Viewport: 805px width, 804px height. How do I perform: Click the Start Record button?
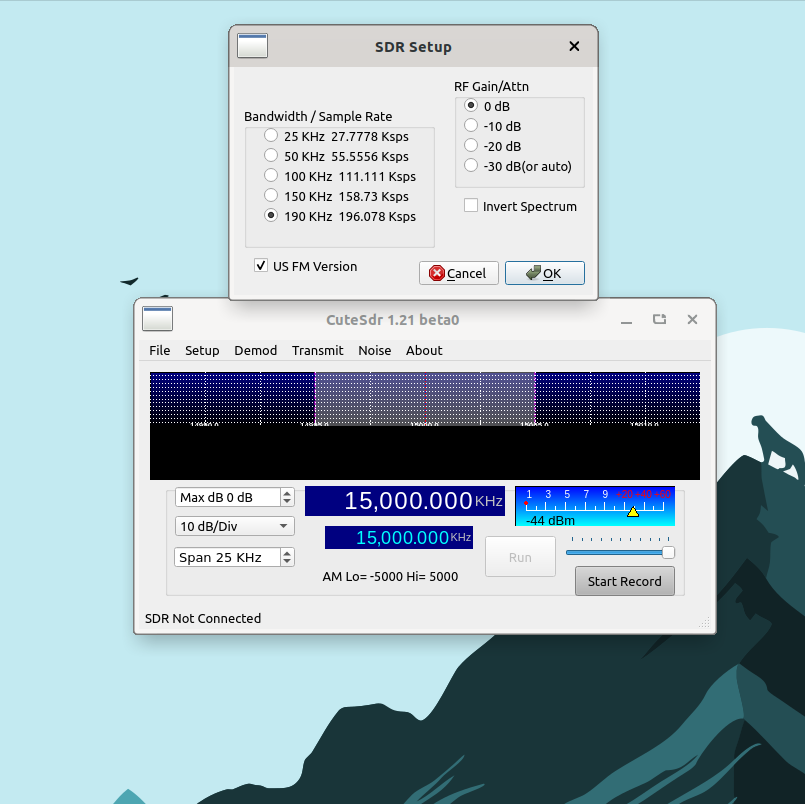point(624,581)
